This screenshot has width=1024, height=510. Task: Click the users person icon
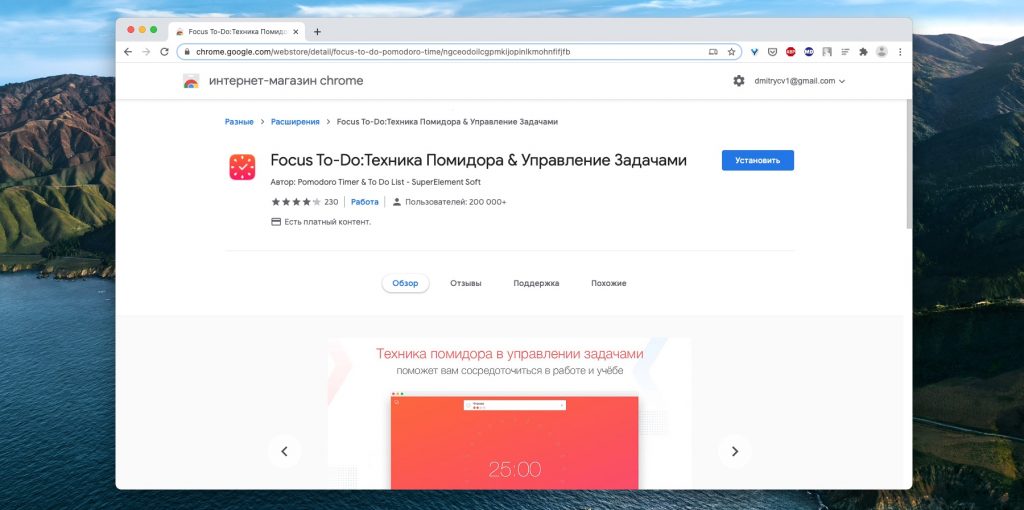click(x=396, y=202)
